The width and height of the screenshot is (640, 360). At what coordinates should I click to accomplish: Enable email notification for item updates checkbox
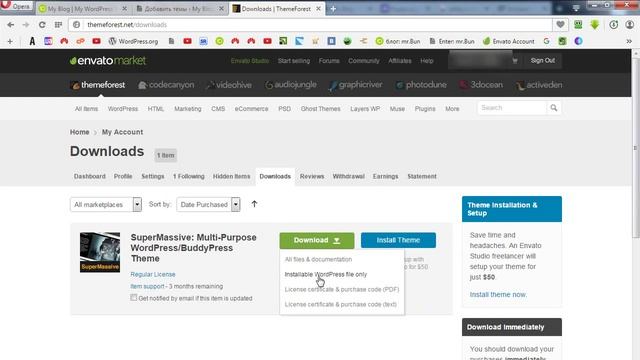click(x=133, y=298)
